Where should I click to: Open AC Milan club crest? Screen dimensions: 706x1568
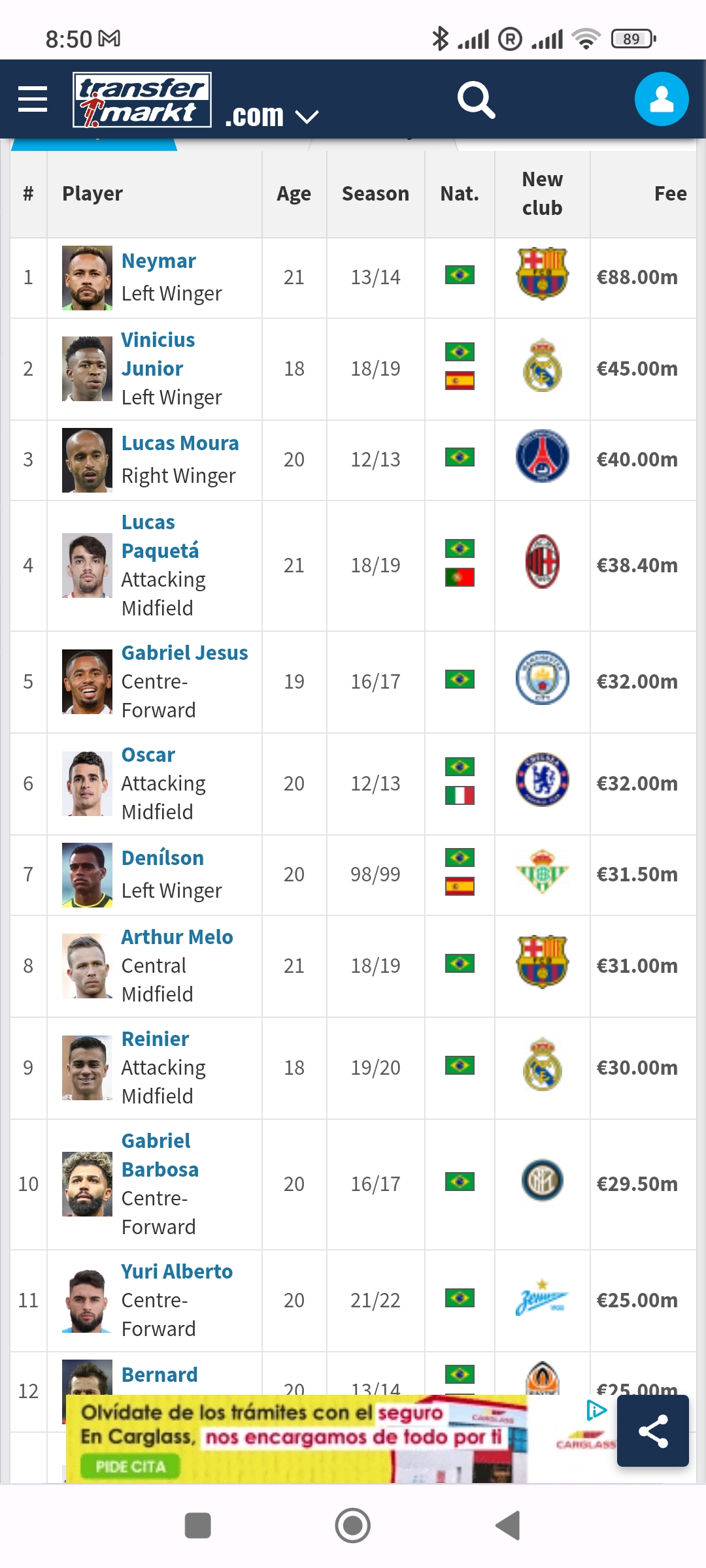click(x=542, y=562)
